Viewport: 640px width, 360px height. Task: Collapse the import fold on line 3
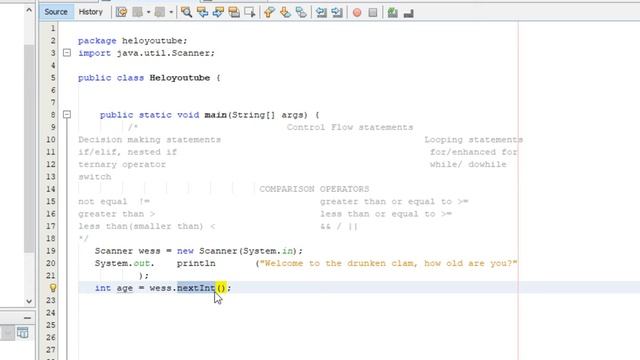click(x=67, y=53)
